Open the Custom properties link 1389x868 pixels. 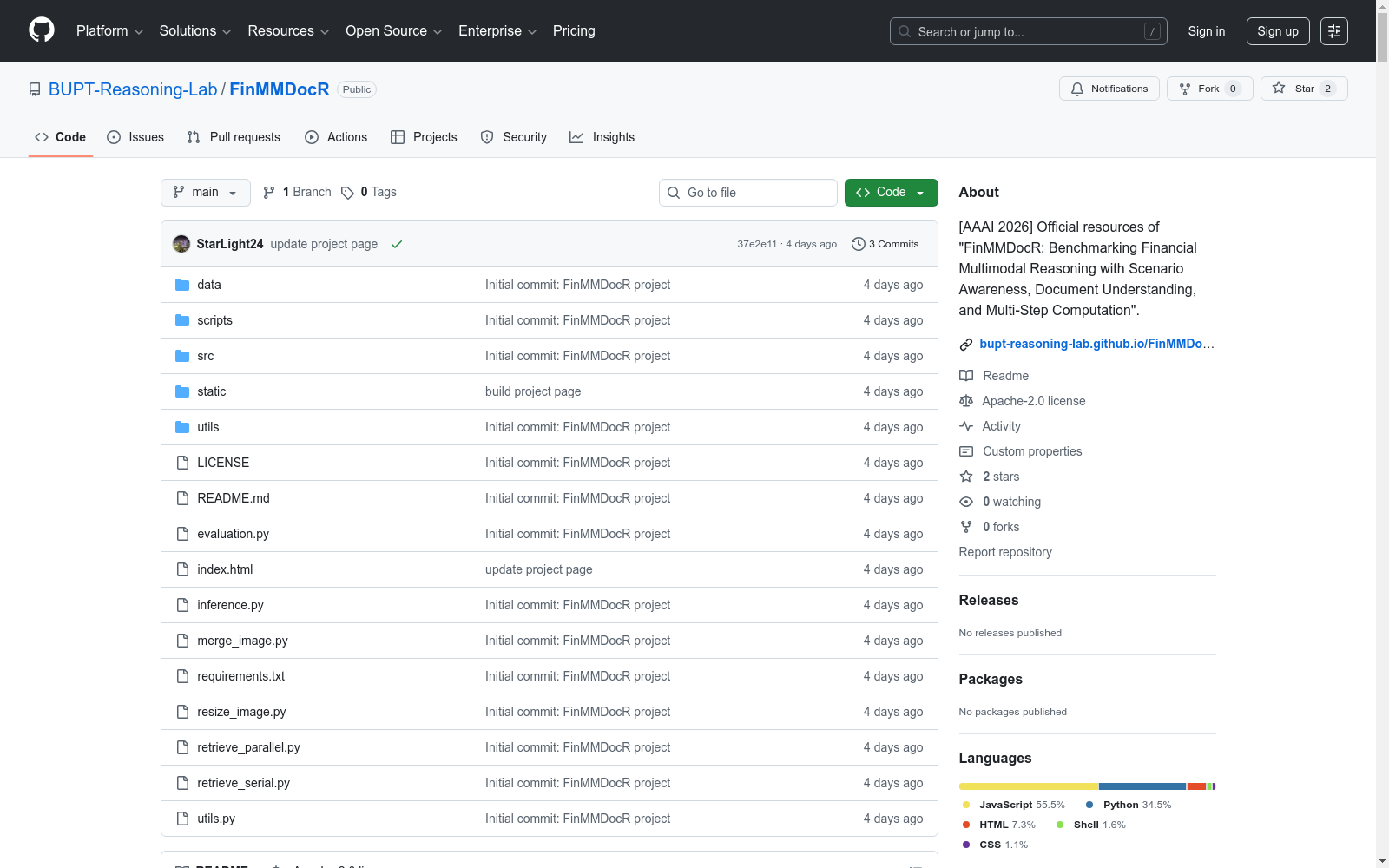point(1032,451)
